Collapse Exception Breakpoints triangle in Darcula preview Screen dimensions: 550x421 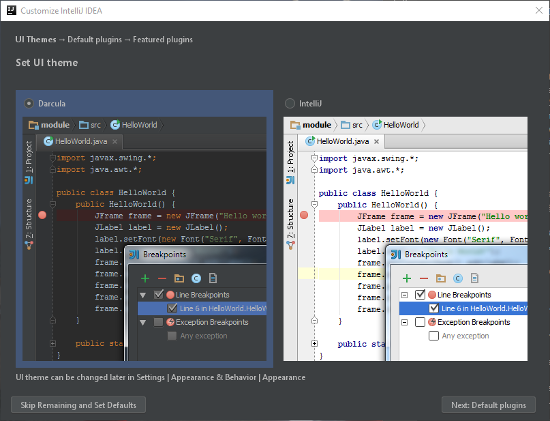pyautogui.click(x=143, y=322)
